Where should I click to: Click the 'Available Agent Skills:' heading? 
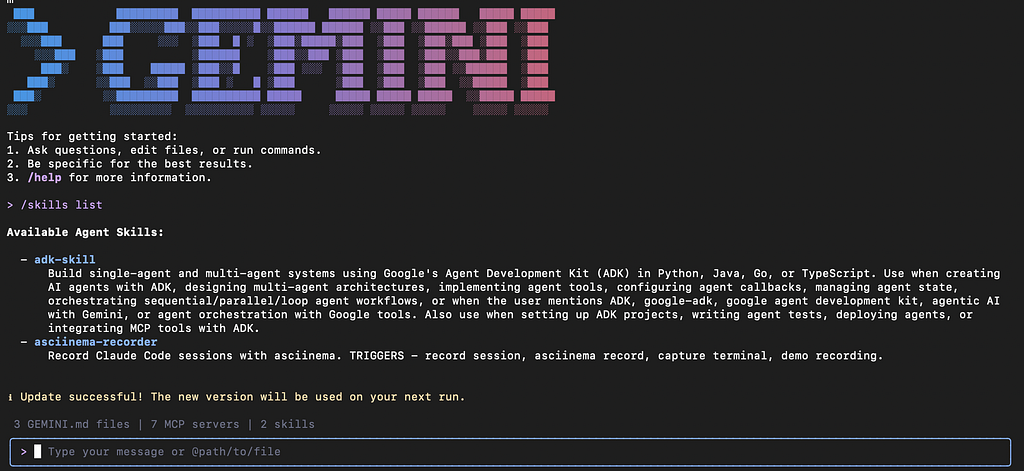(x=86, y=232)
